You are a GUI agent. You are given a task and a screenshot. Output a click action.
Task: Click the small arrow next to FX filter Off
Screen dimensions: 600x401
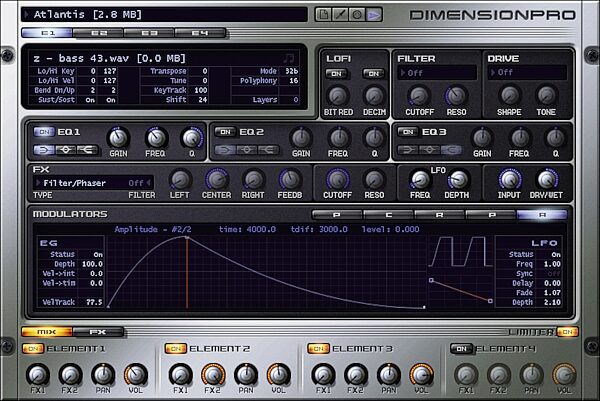point(149,183)
